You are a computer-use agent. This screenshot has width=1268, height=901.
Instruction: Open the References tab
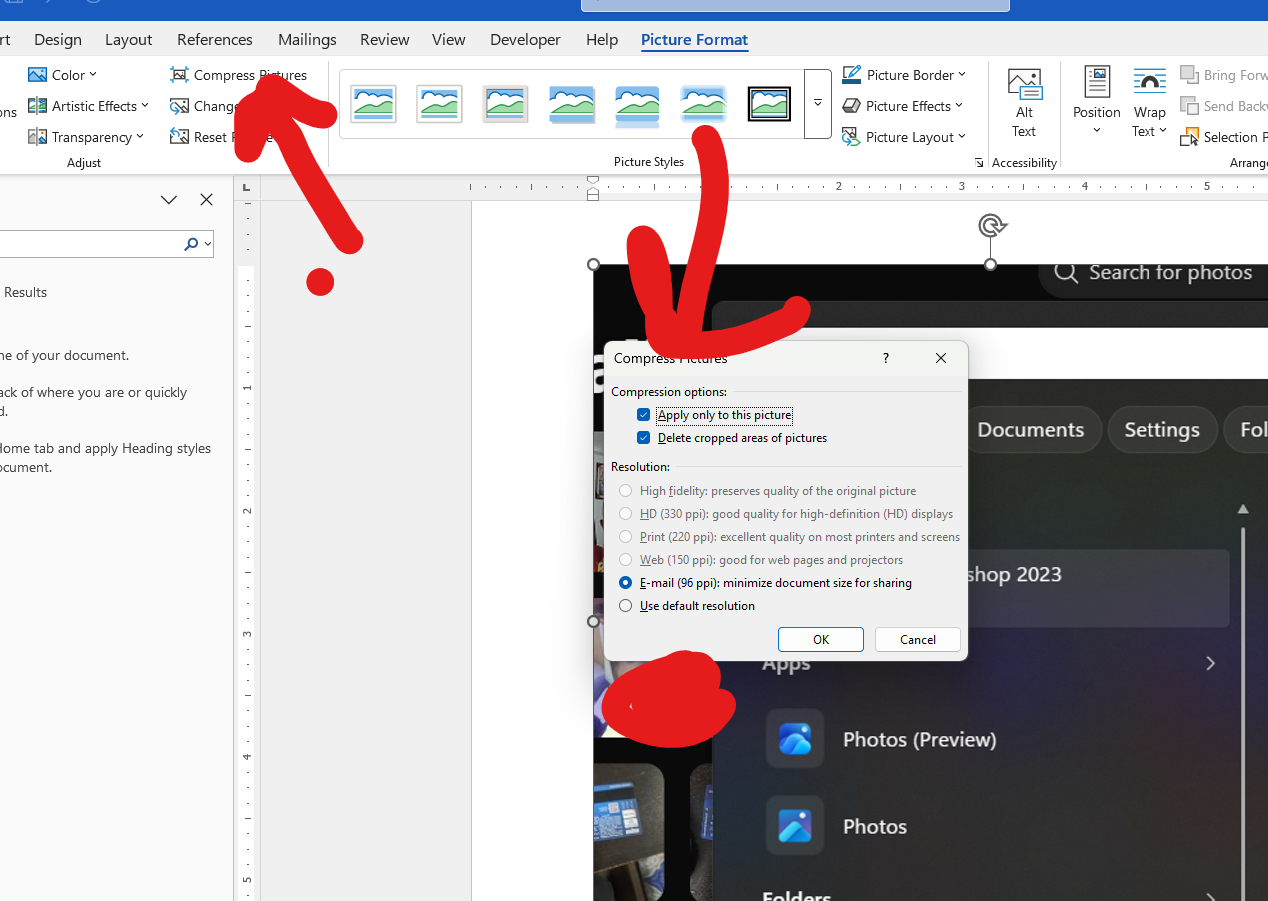point(215,40)
